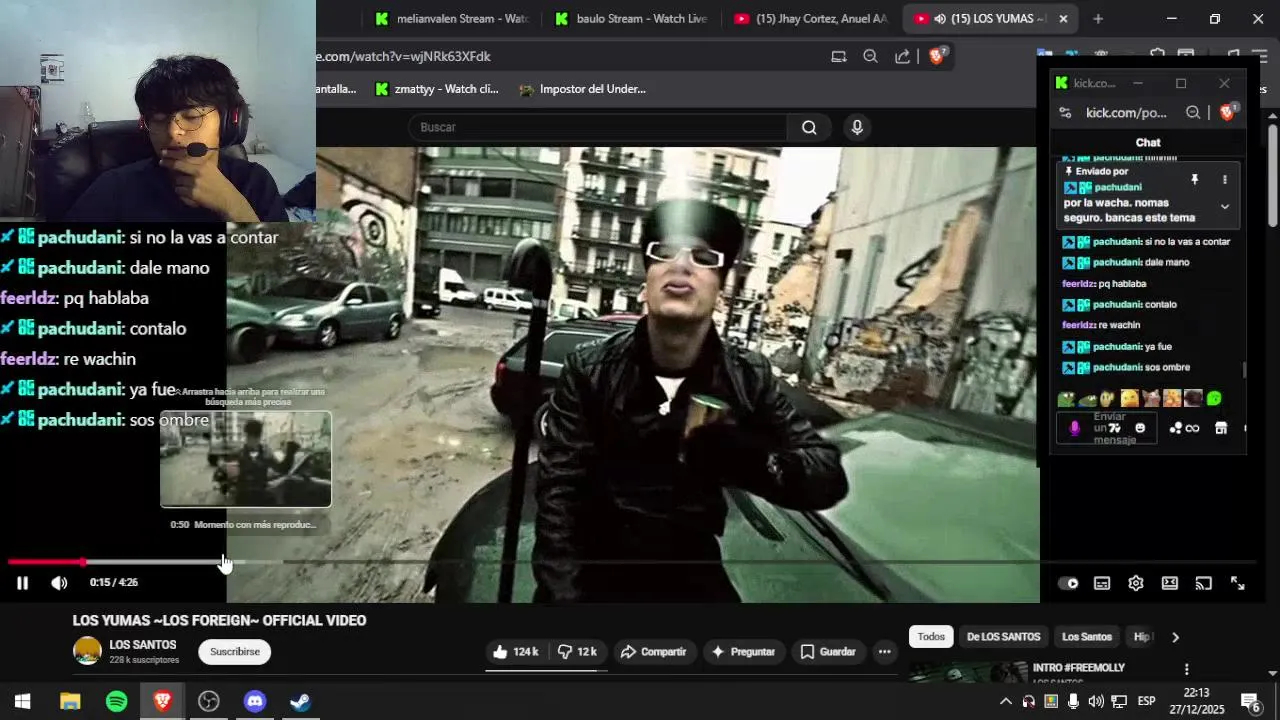
Task: Click the browser address bar URL
Action: (x=404, y=57)
